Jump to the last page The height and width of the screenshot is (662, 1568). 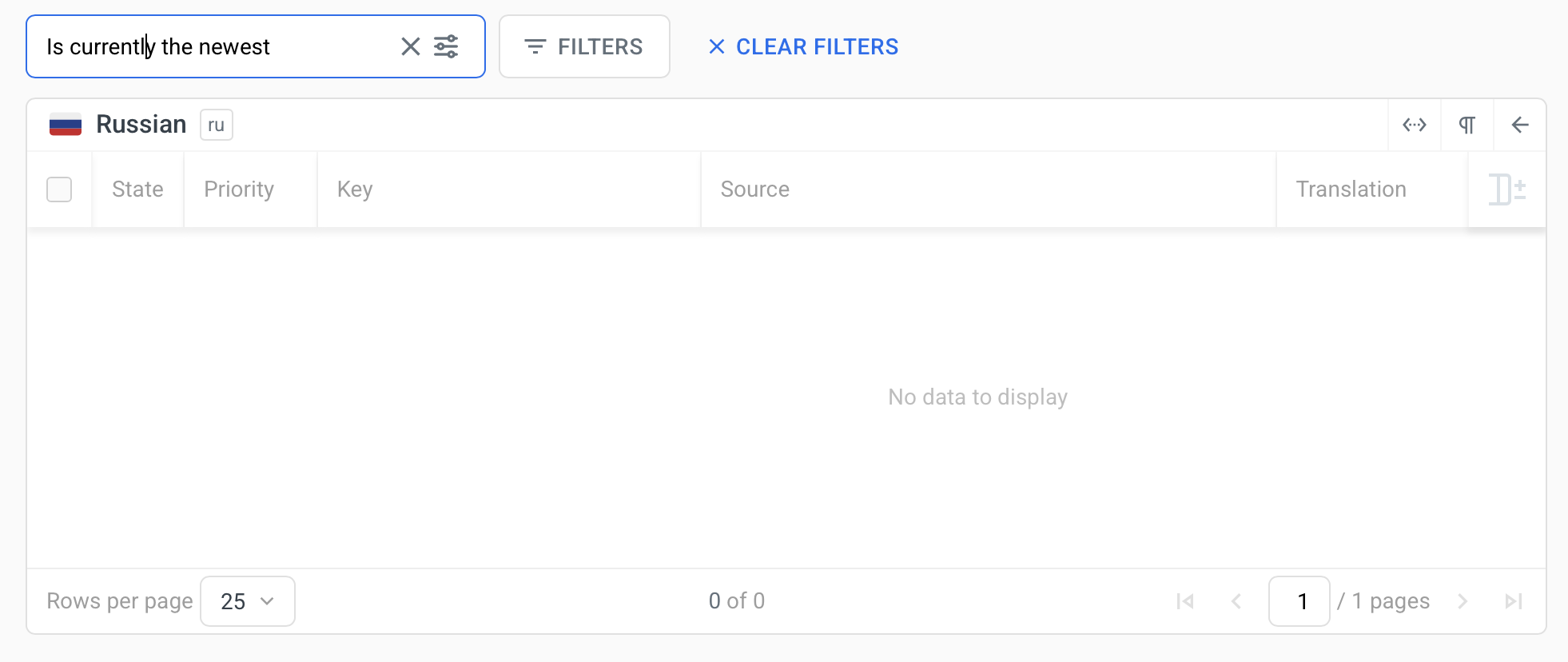click(x=1513, y=601)
